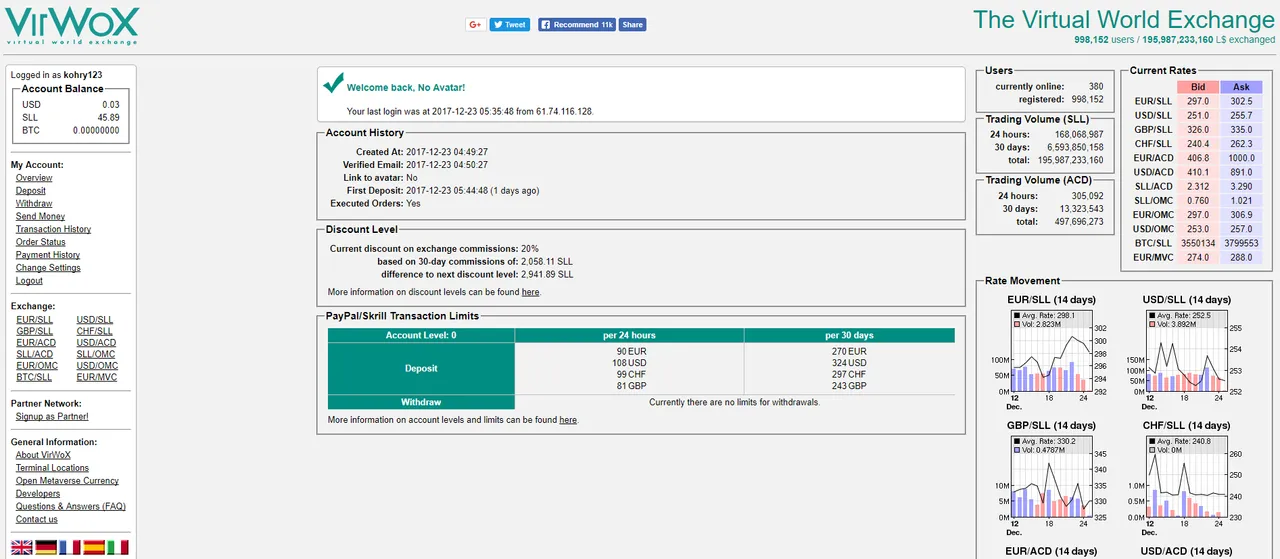
Task: Click username kohry123
Action: pos(83,75)
